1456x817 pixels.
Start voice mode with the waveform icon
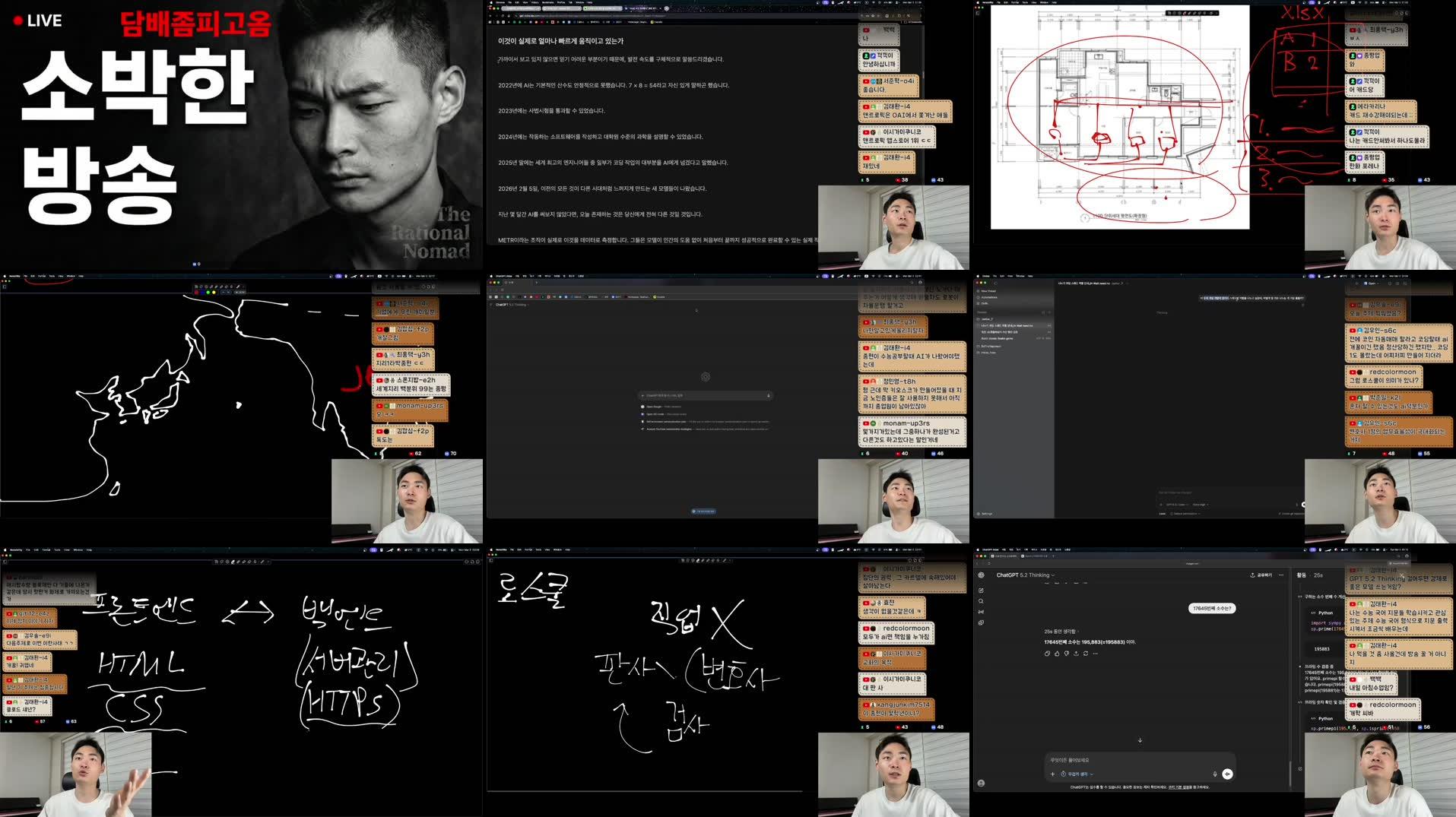(1227, 774)
